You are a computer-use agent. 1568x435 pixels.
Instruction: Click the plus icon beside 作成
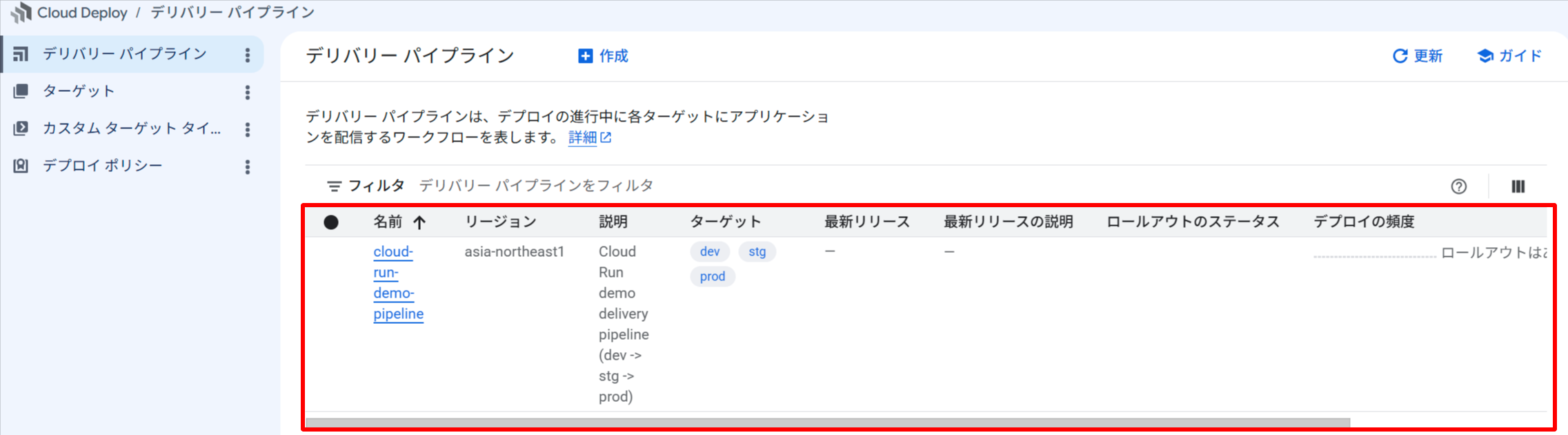[585, 56]
